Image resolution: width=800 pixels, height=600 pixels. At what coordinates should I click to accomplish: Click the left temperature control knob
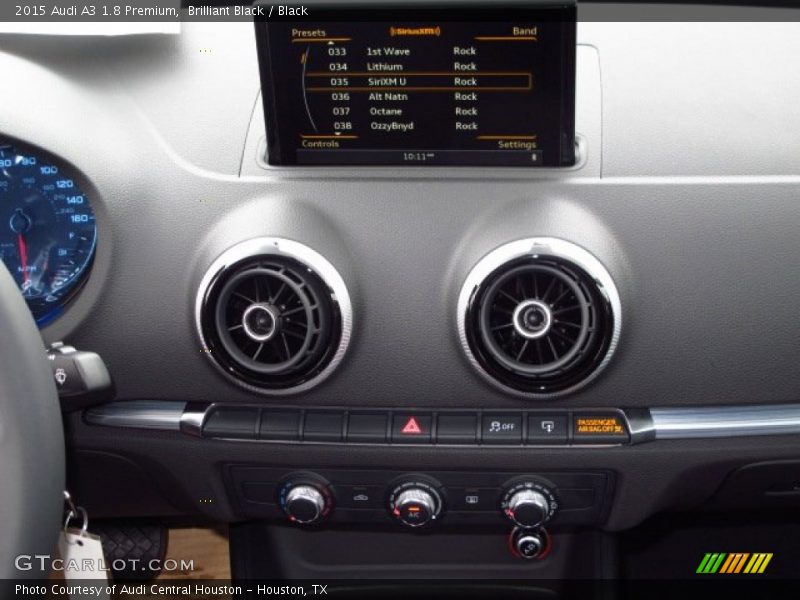click(x=305, y=500)
